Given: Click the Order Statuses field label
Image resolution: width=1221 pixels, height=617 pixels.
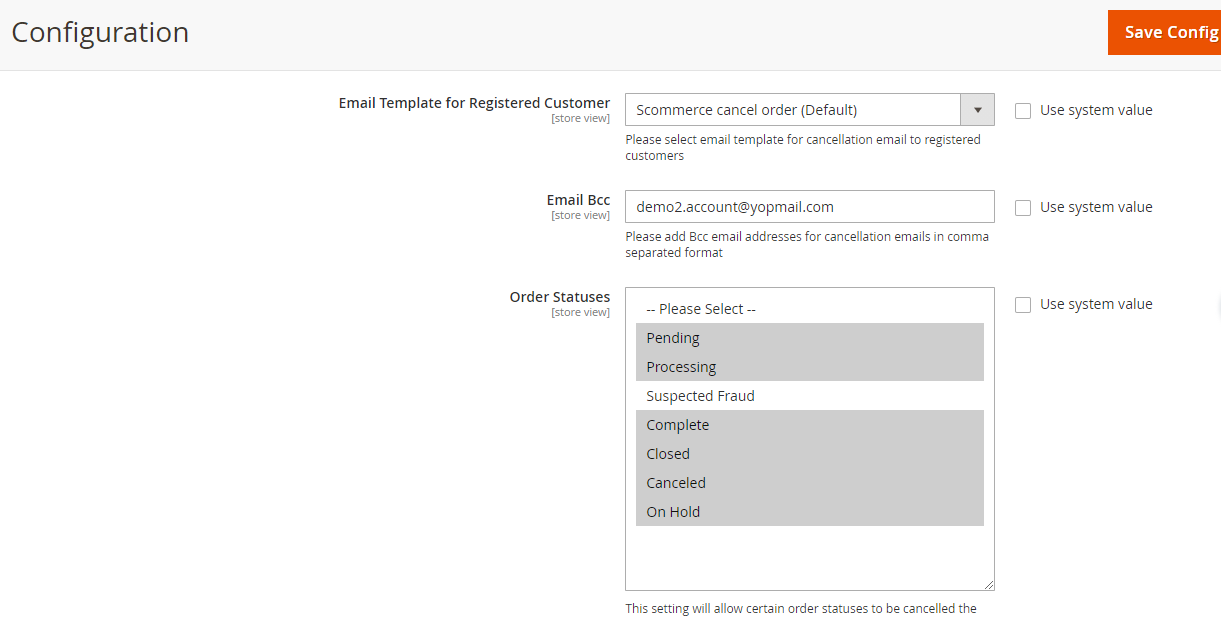Looking at the screenshot, I should pyautogui.click(x=559, y=297).
